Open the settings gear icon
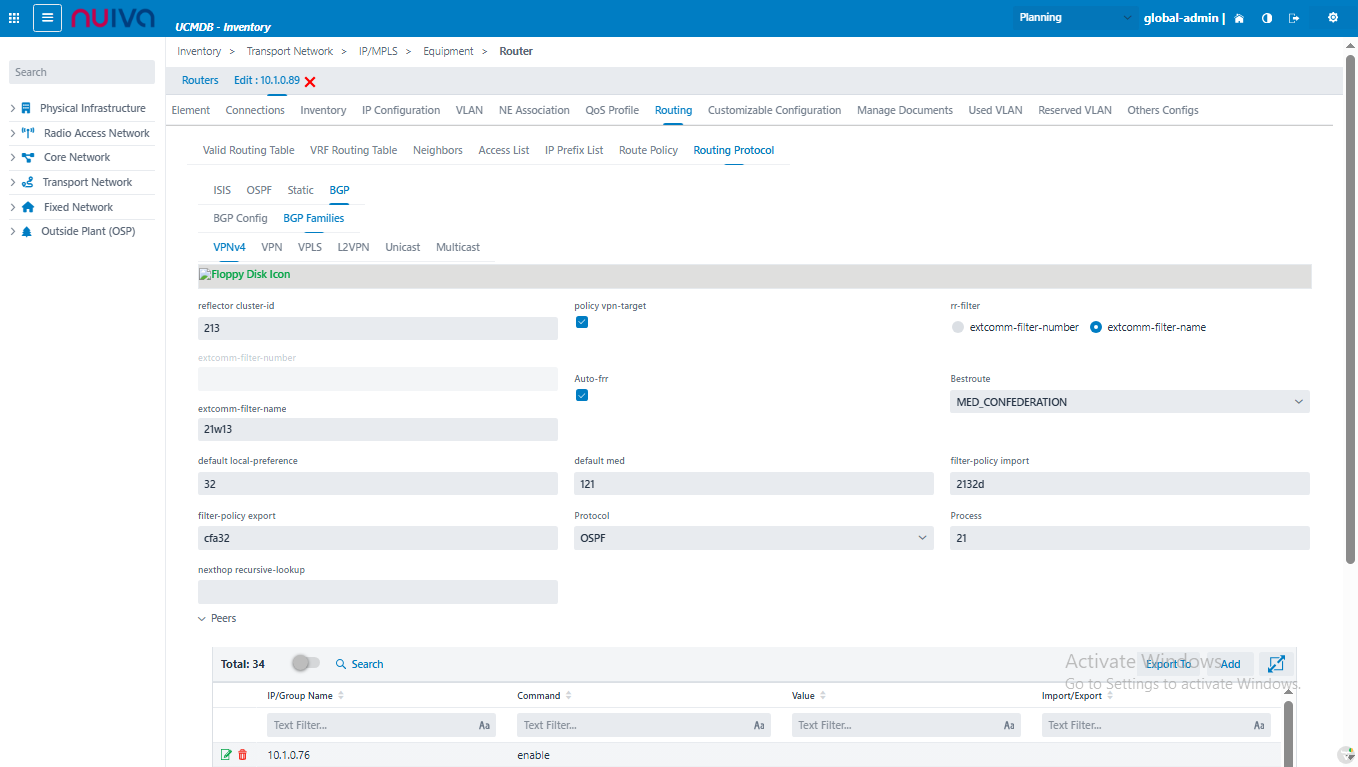Viewport: 1358px width, 767px height. click(x=1332, y=18)
